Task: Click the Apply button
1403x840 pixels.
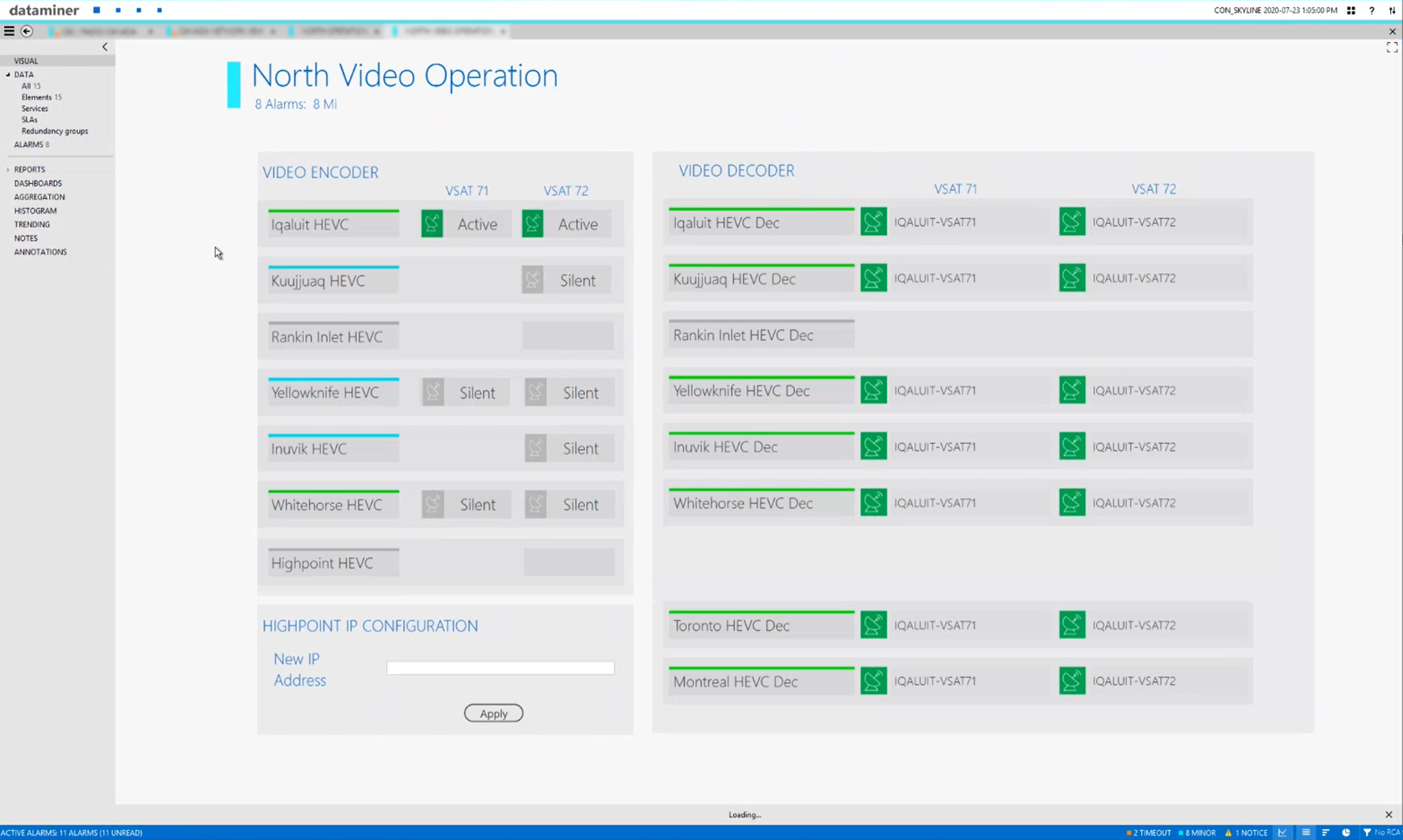Action: click(x=493, y=713)
